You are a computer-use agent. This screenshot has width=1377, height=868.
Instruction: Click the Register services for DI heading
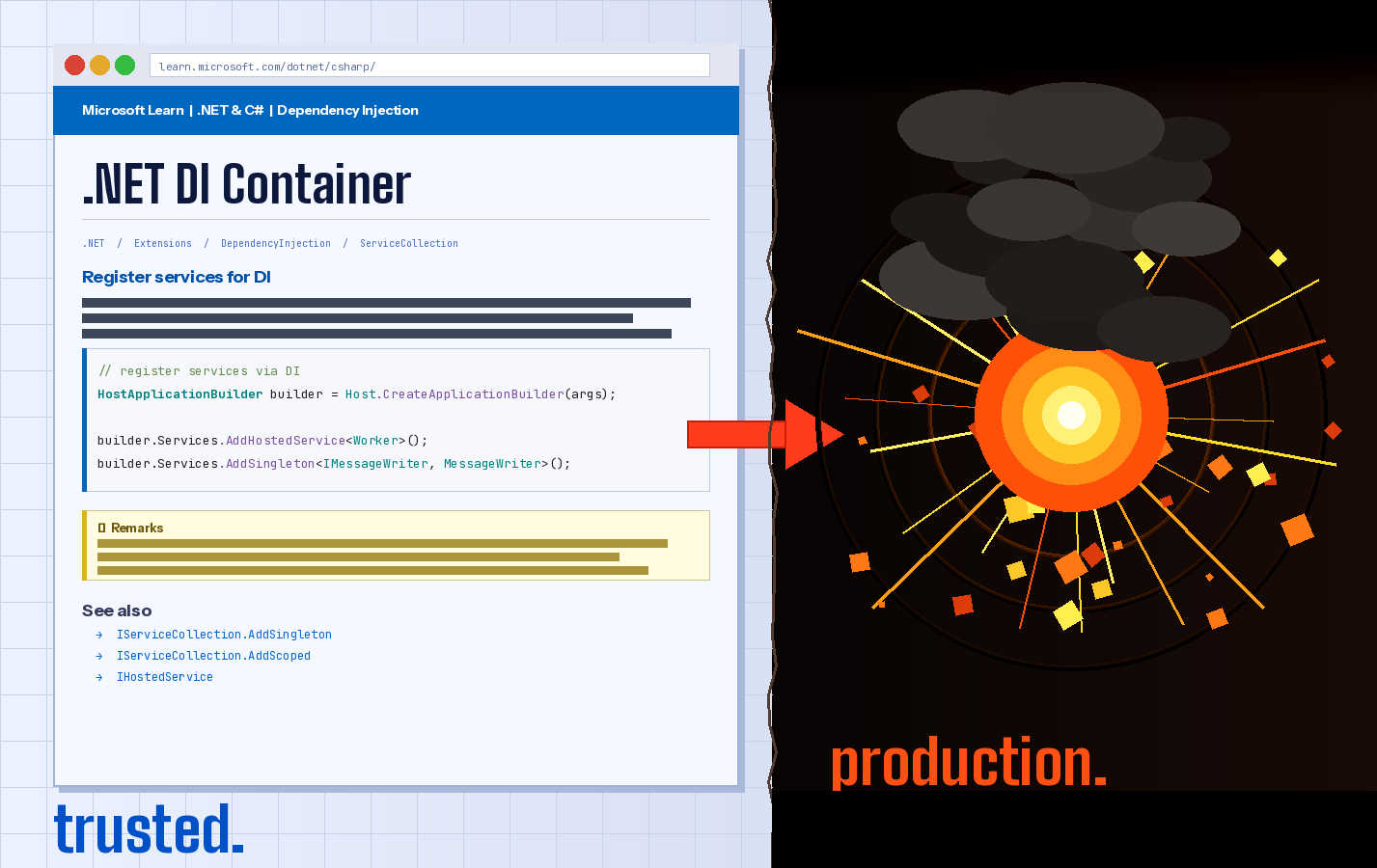177,277
